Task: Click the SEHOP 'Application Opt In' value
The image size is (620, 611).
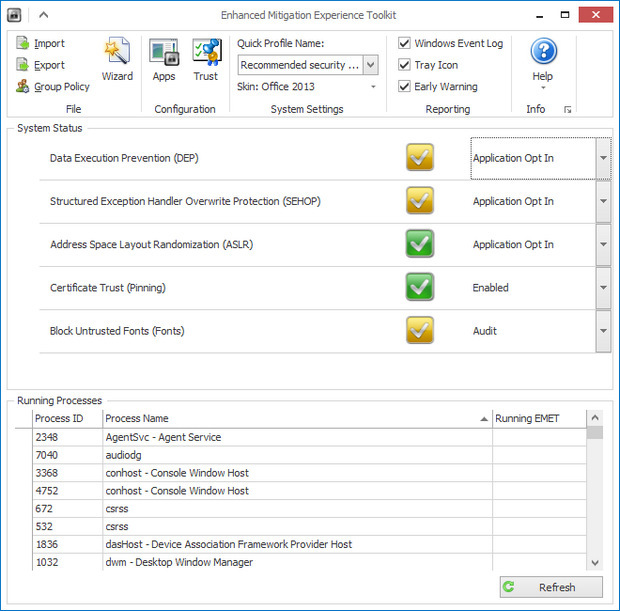Action: click(x=513, y=201)
